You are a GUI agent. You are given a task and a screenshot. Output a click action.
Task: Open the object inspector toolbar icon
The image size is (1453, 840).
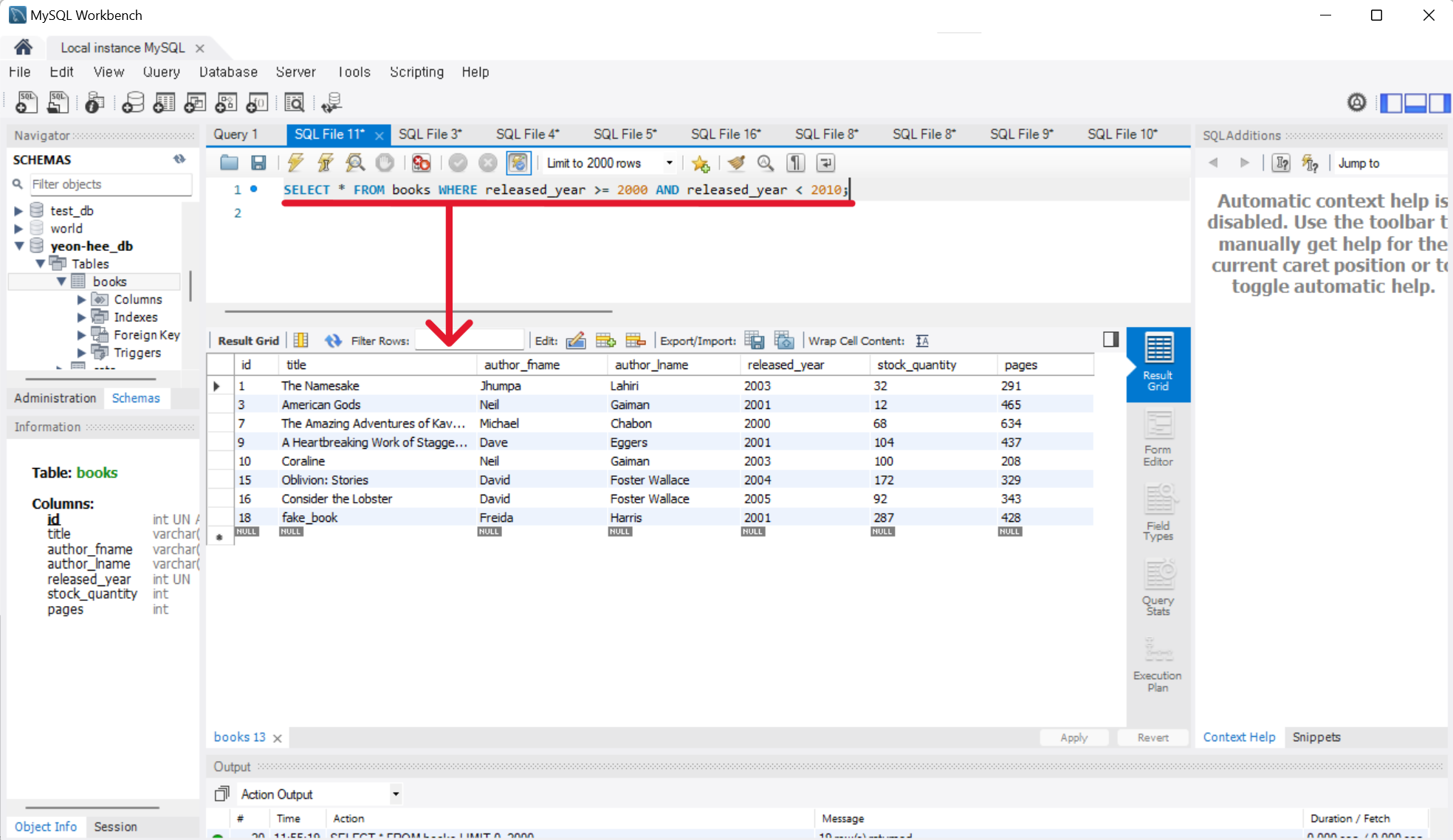[x=95, y=103]
